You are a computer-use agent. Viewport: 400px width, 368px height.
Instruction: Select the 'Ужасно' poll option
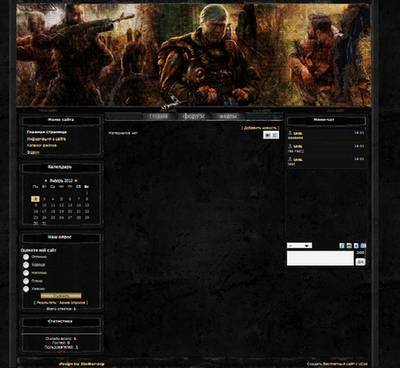coord(26,289)
